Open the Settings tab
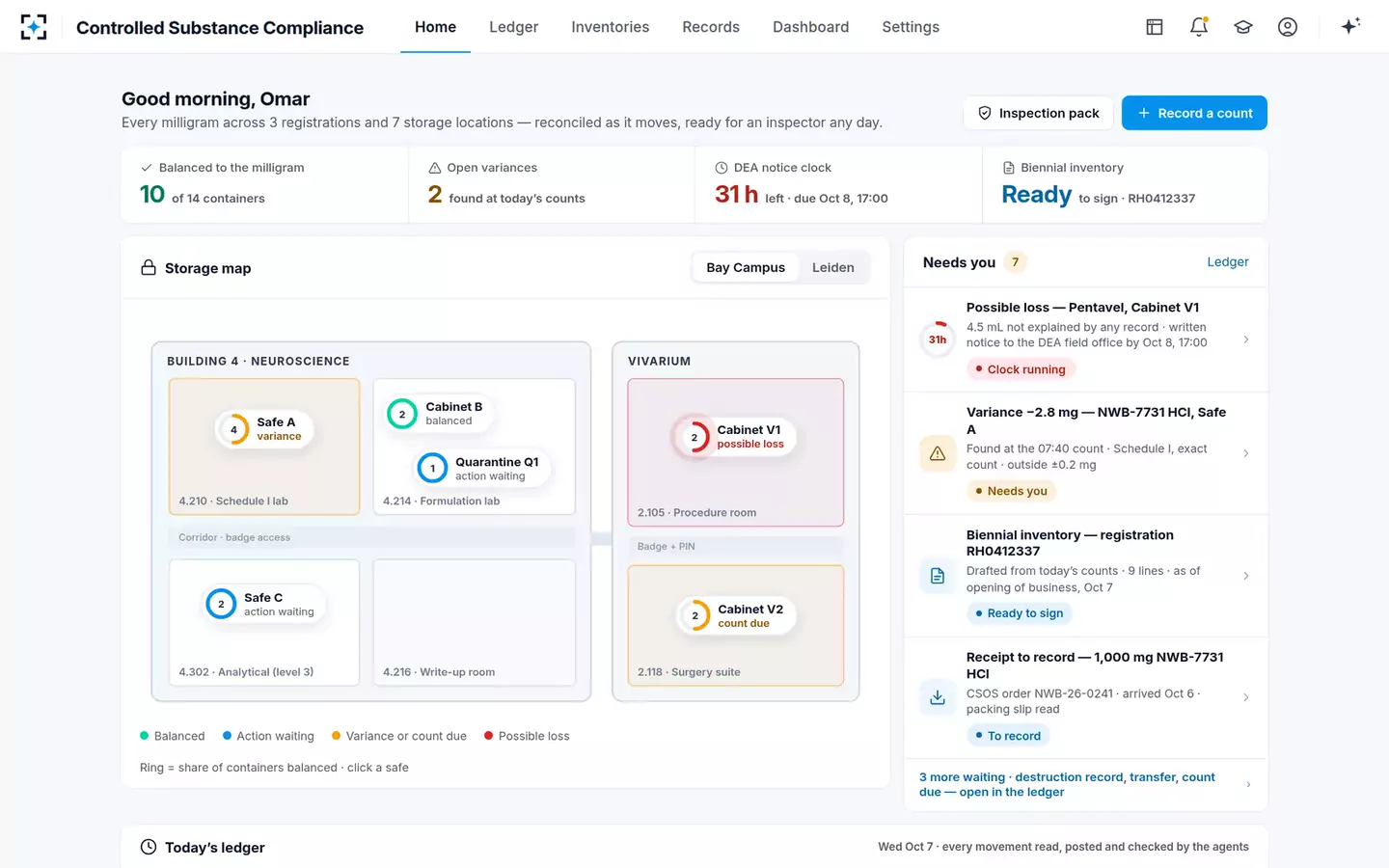 [911, 27]
